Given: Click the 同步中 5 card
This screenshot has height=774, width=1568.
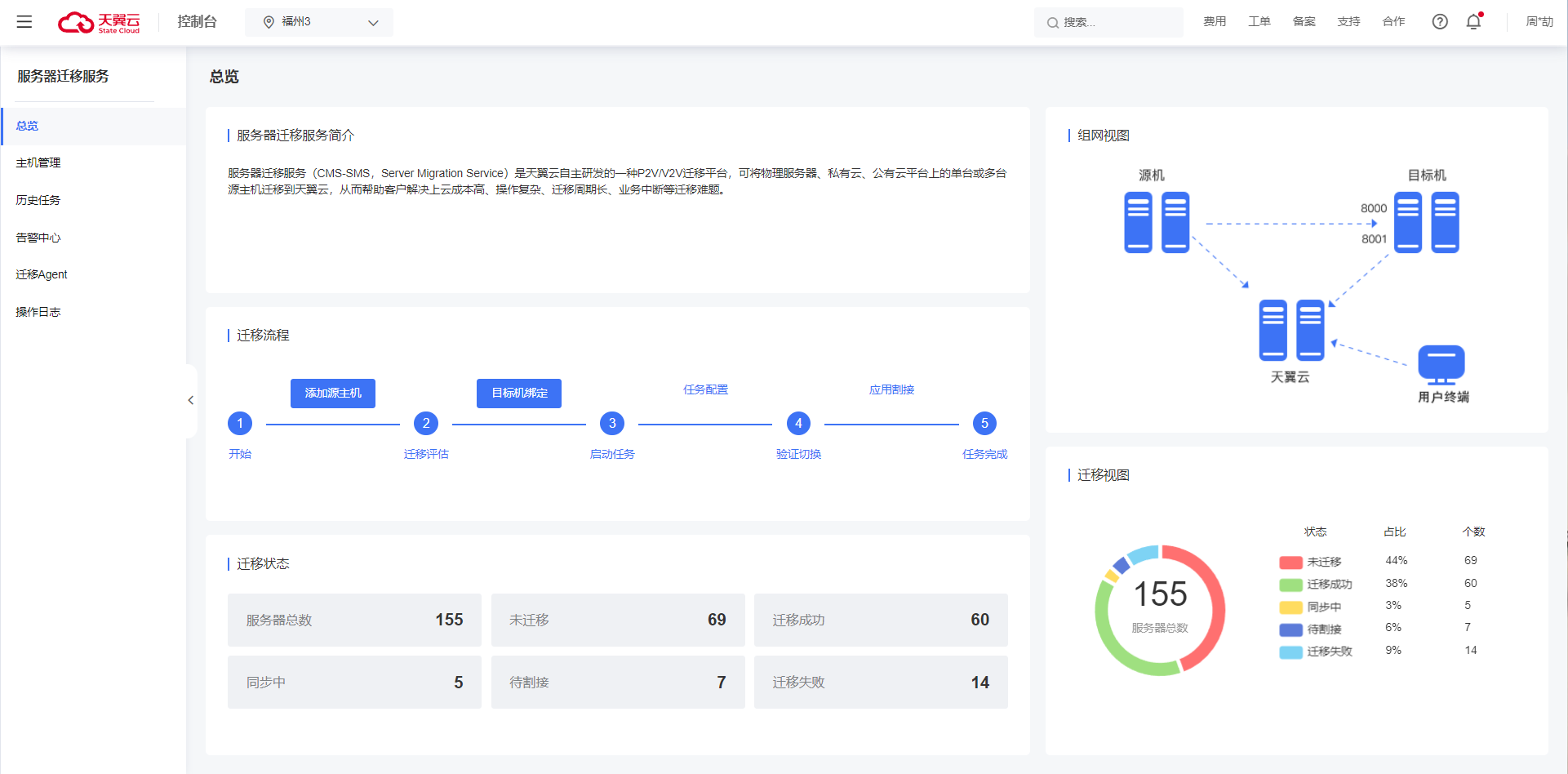Looking at the screenshot, I should 354,682.
